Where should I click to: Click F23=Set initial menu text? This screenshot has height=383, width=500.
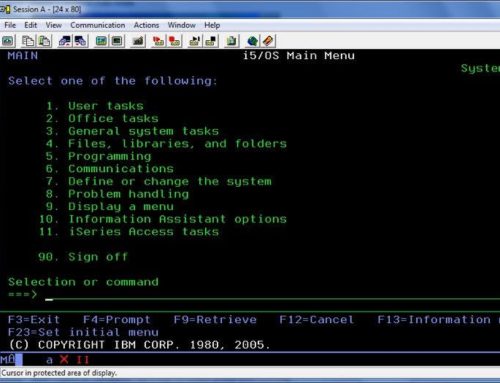point(83,332)
